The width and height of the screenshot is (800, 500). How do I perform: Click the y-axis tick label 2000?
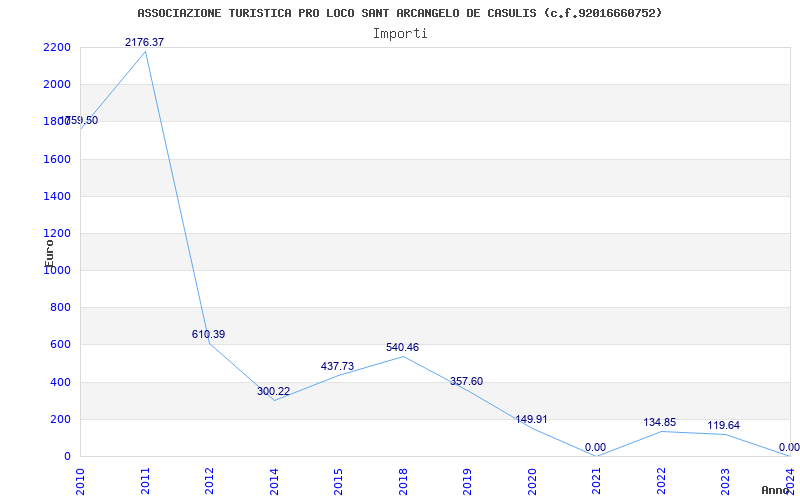[x=57, y=85]
